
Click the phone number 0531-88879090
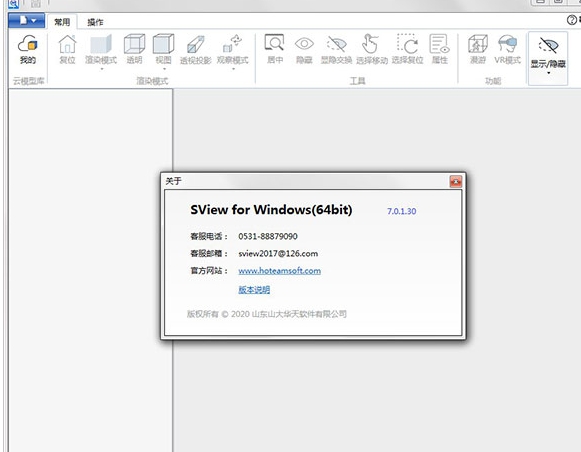268,236
